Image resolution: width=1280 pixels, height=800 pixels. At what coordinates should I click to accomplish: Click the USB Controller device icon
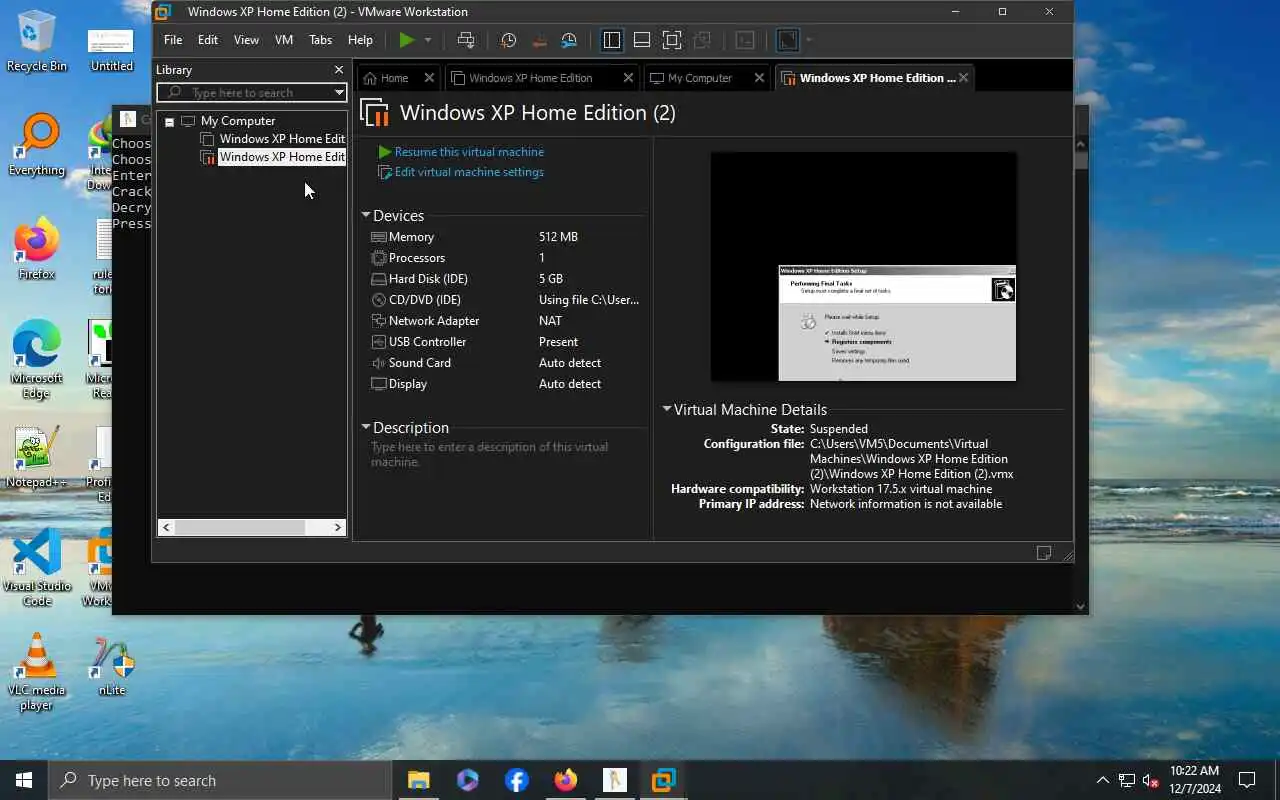(378, 342)
